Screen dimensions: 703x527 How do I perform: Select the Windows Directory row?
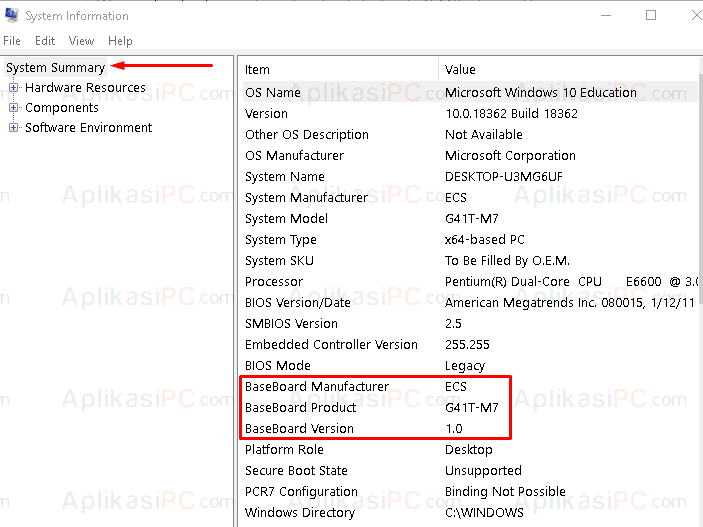click(x=470, y=513)
